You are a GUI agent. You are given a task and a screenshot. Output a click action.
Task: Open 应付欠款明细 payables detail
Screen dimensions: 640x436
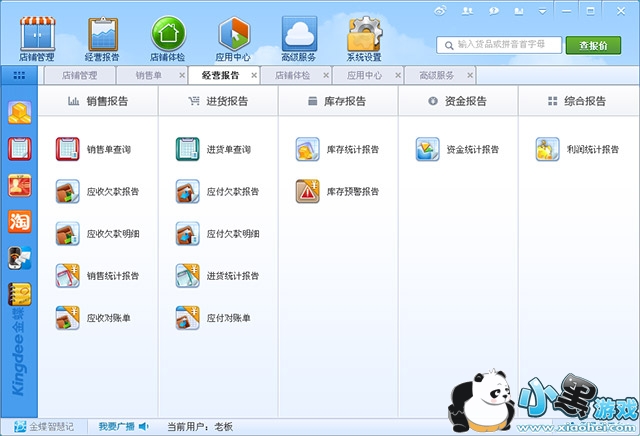click(217, 234)
